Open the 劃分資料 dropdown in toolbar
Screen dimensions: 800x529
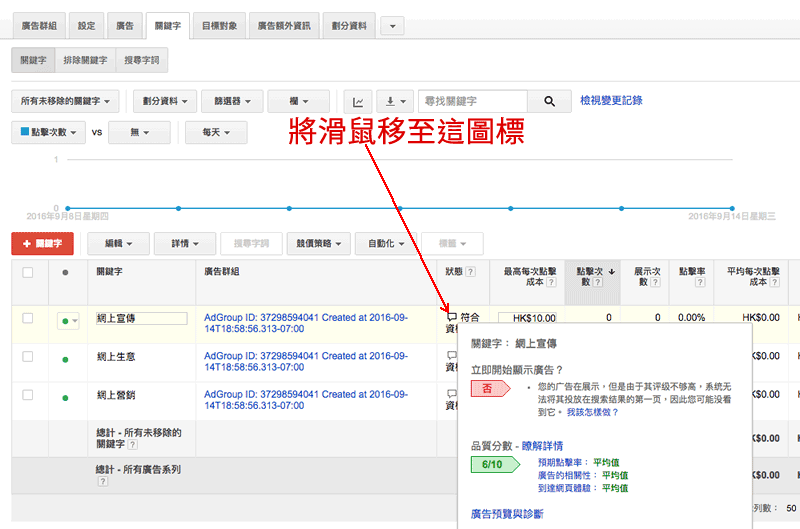pos(165,102)
